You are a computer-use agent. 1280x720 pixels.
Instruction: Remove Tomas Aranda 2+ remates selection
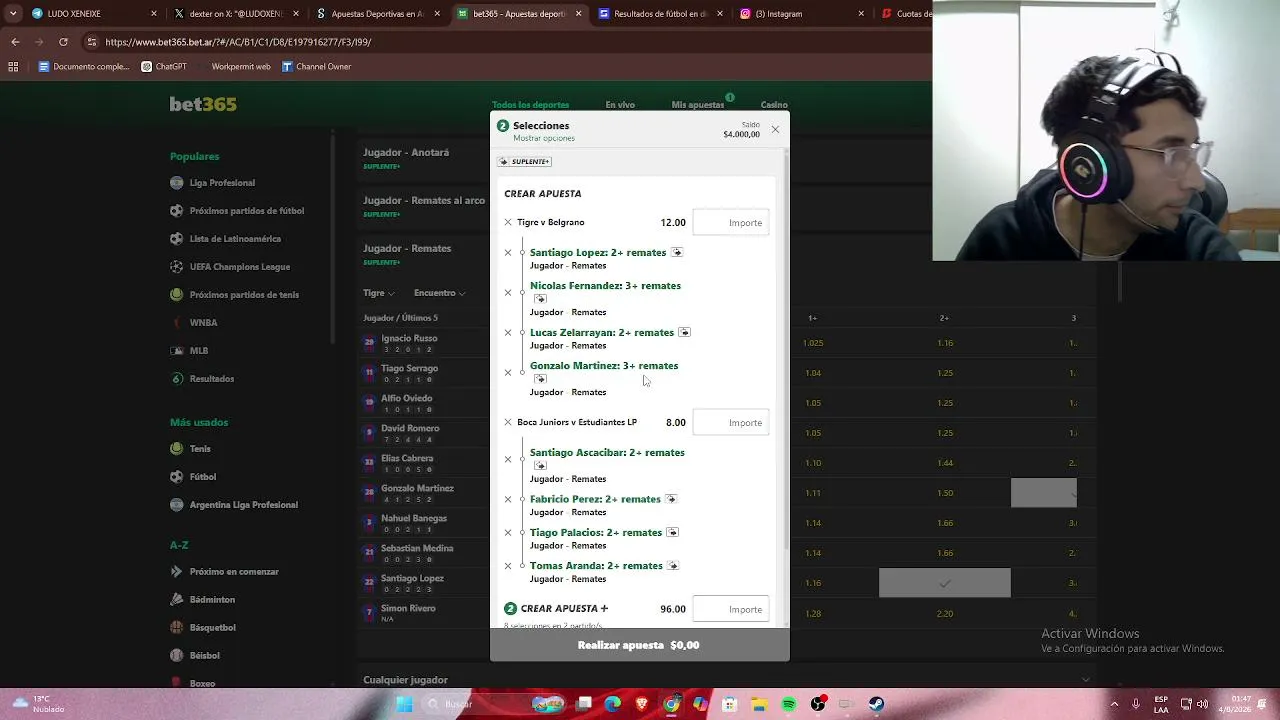click(x=508, y=566)
